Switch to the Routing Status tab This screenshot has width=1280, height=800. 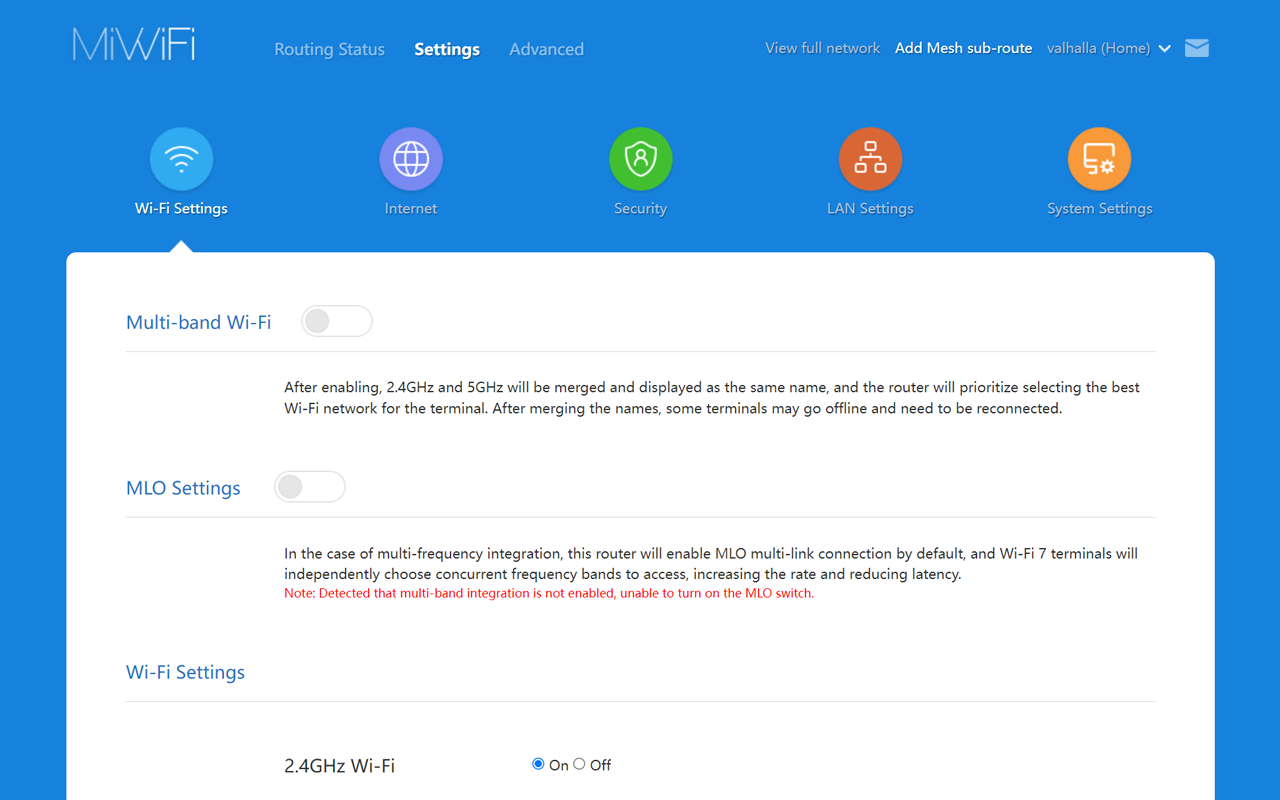pos(329,48)
